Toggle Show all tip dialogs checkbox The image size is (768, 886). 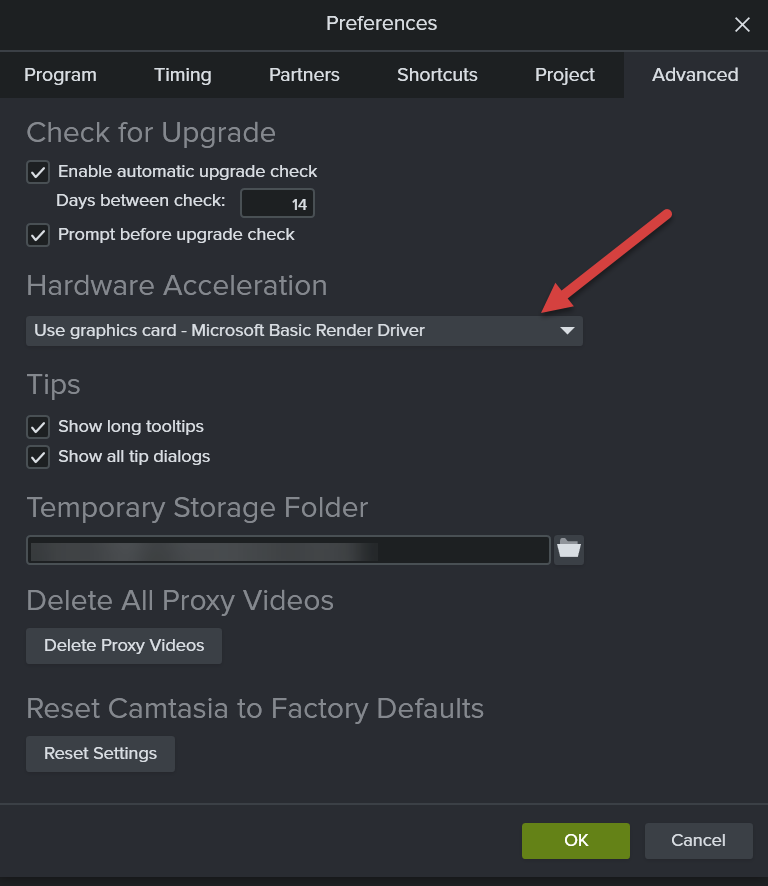tap(38, 457)
